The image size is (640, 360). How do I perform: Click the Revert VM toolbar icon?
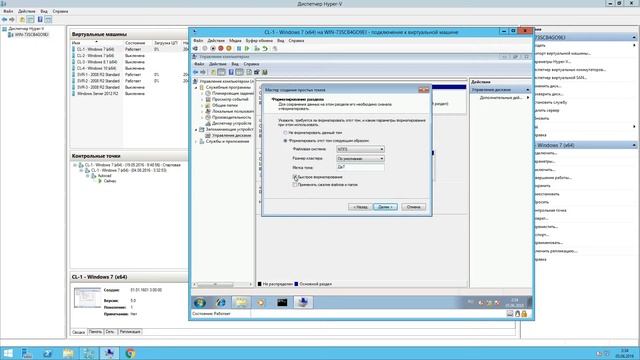click(265, 49)
